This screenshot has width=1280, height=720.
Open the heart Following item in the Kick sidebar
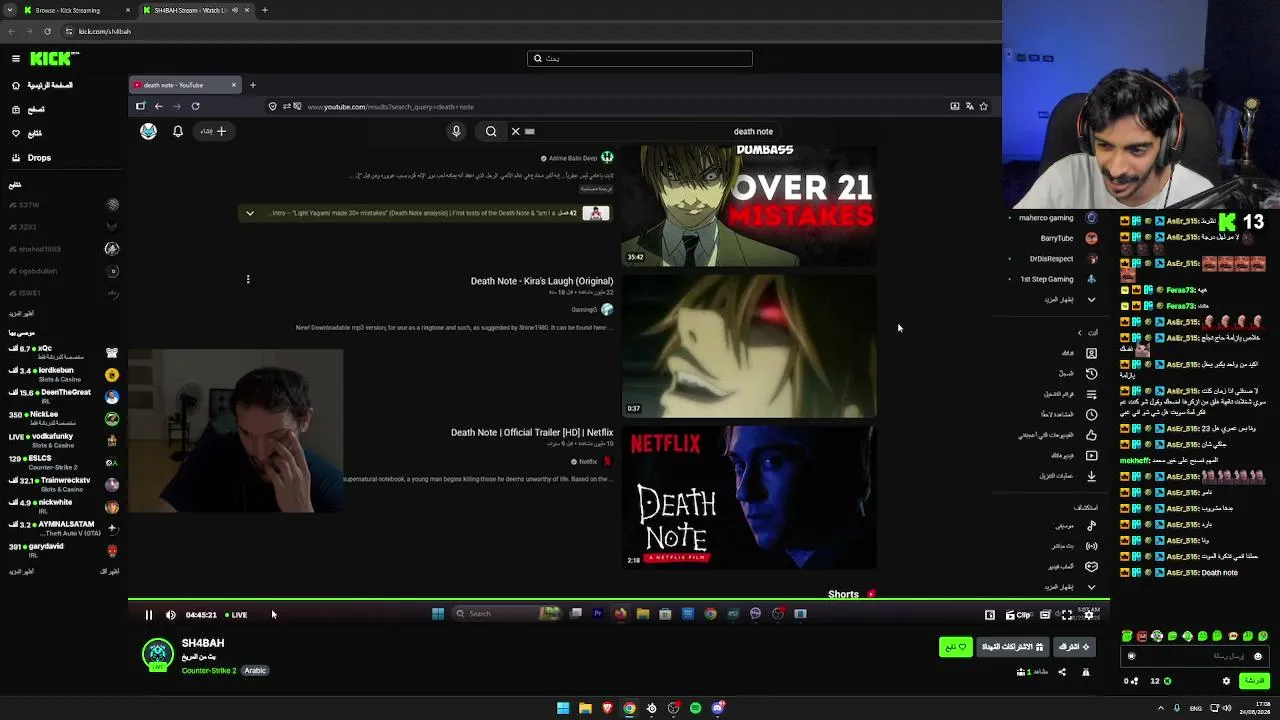tap(27, 134)
